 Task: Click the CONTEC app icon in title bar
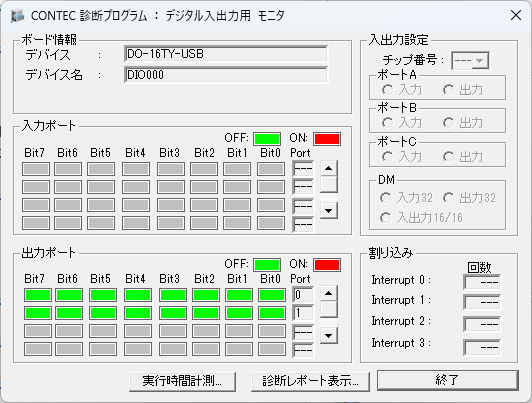(x=17, y=16)
